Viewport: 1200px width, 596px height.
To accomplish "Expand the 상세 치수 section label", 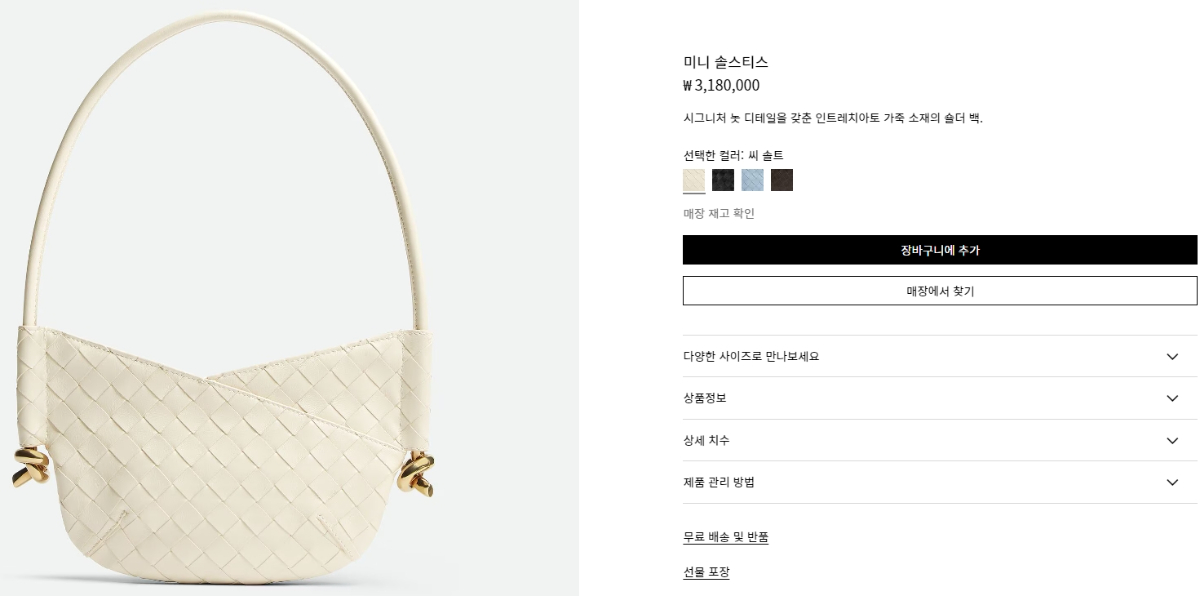I will tap(707, 441).
